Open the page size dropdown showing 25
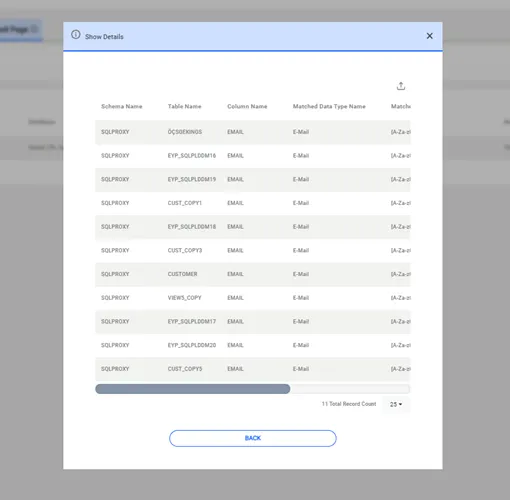The width and height of the screenshot is (510, 500). point(396,404)
